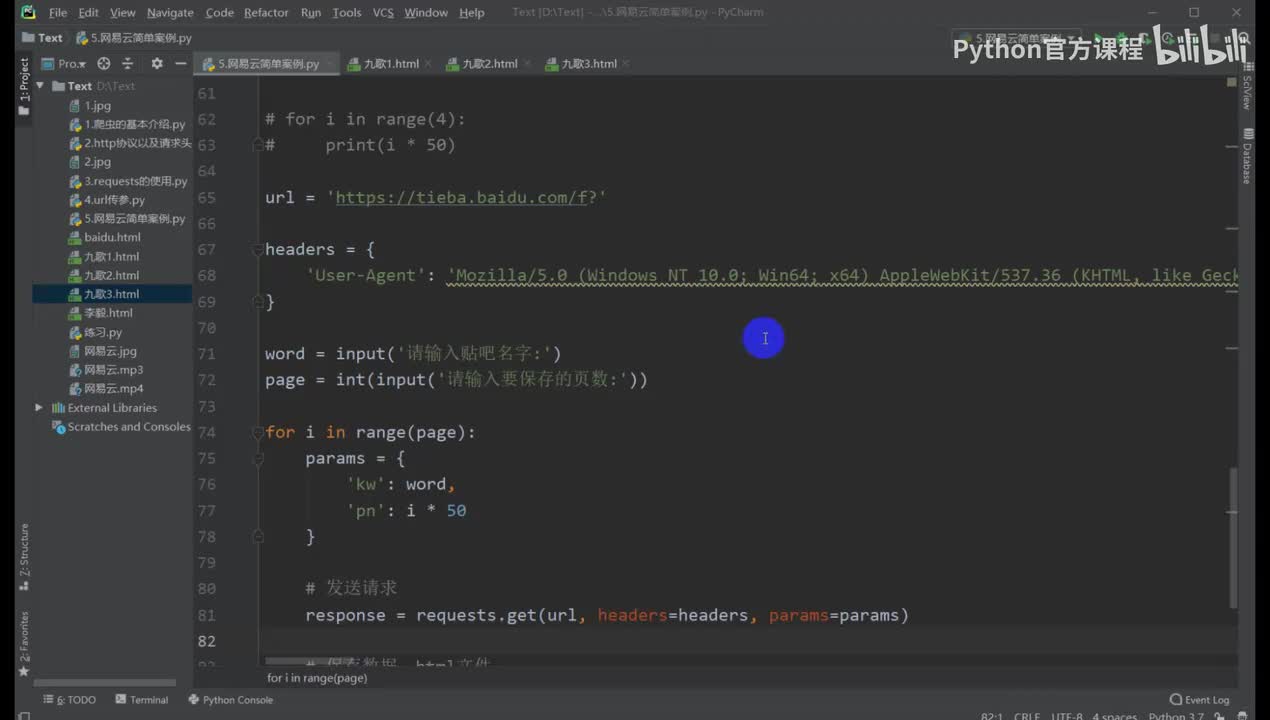Switch to the 九歌1.html editor tab

coord(390,64)
